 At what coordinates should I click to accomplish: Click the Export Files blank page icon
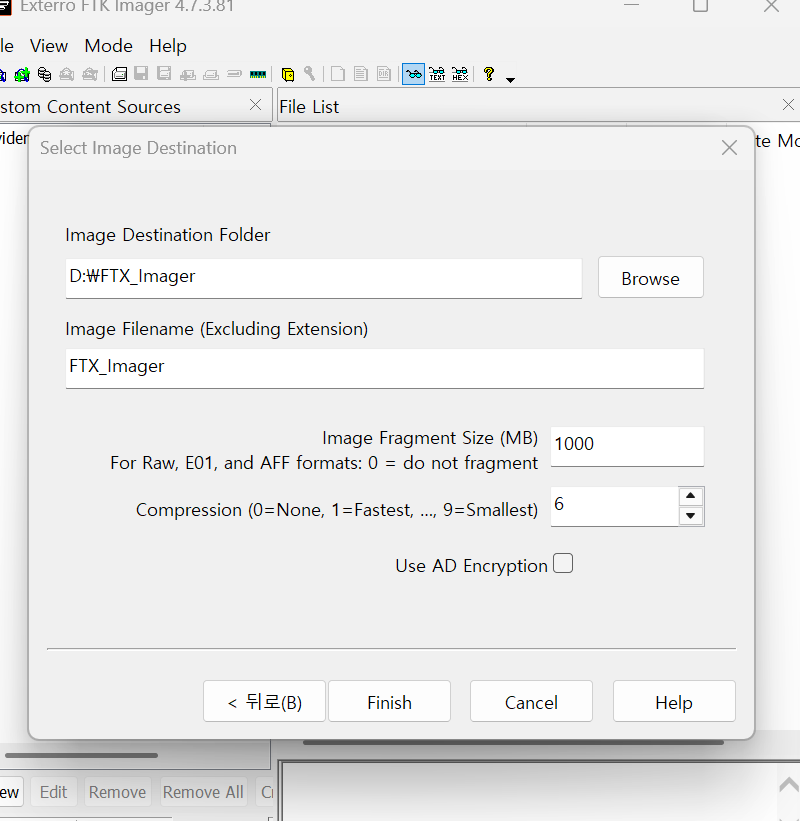pyautogui.click(x=338, y=74)
